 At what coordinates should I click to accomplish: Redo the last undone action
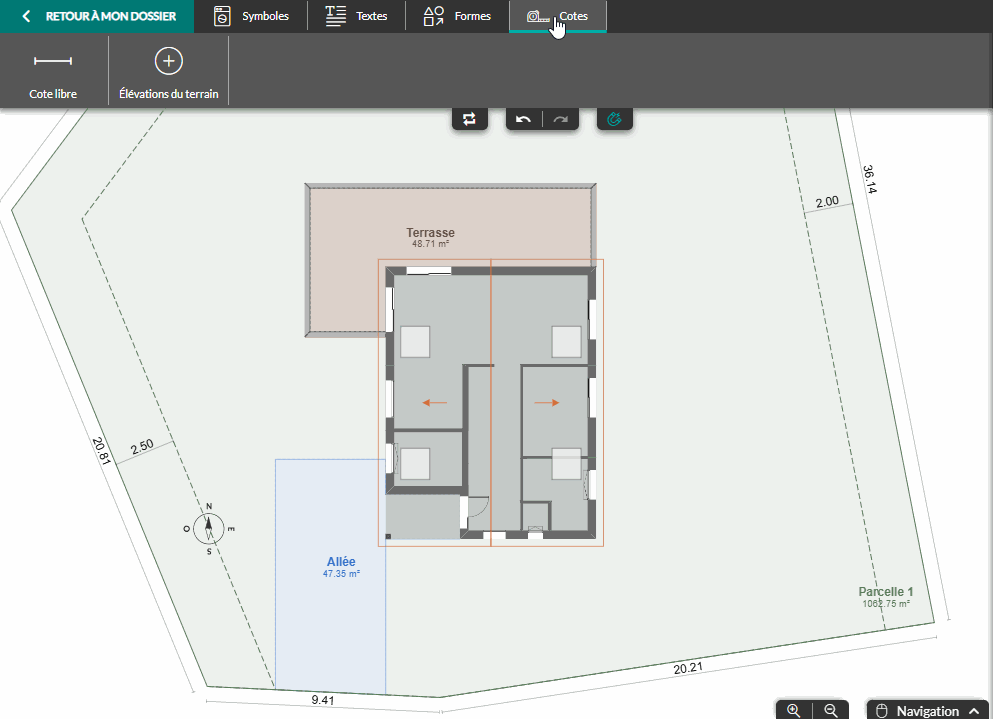(561, 119)
